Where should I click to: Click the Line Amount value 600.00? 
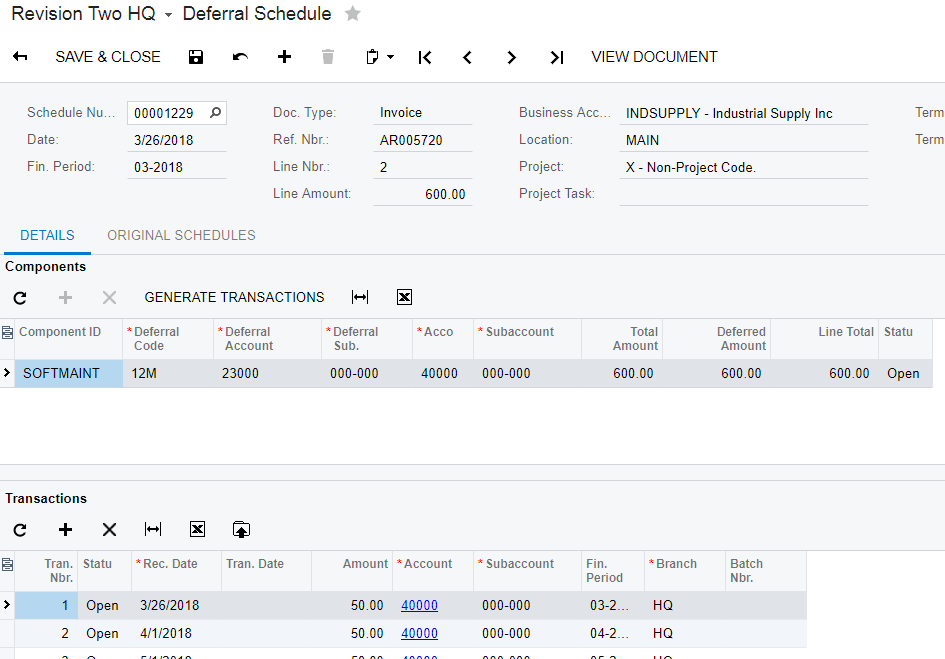422,194
